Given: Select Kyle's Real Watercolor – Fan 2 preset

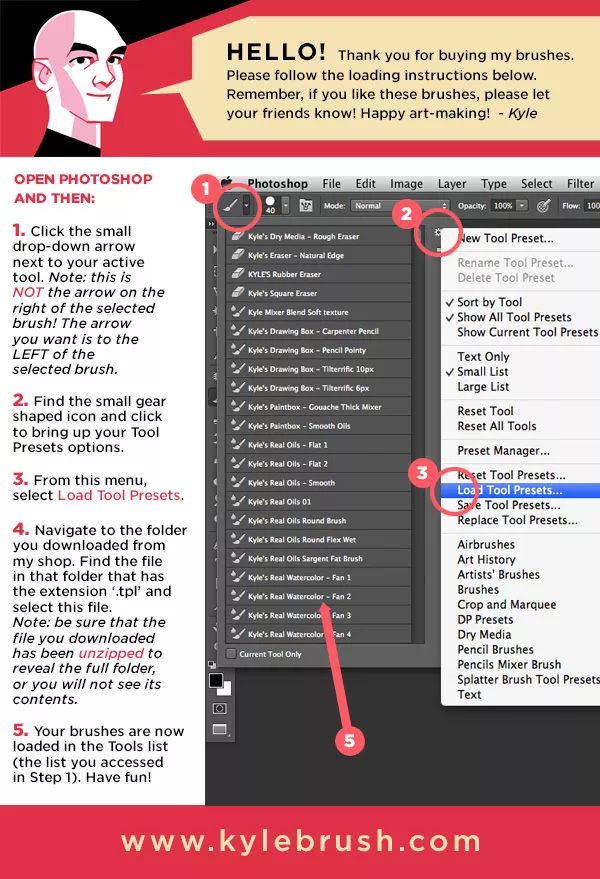Looking at the screenshot, I should [x=319, y=596].
